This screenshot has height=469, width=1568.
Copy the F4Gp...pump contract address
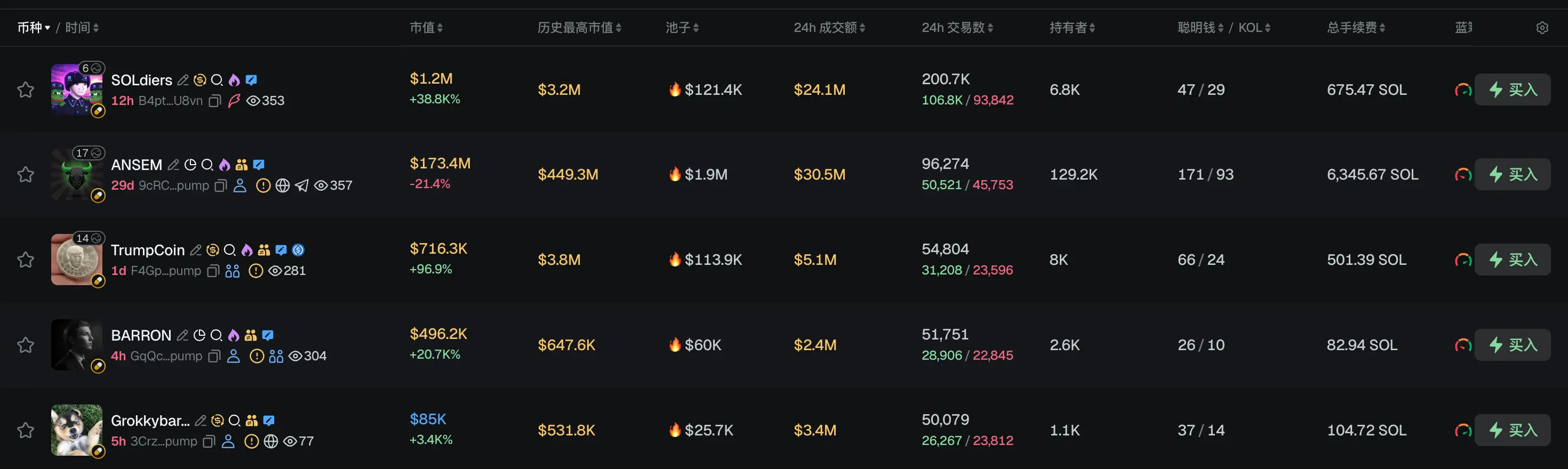pos(212,271)
